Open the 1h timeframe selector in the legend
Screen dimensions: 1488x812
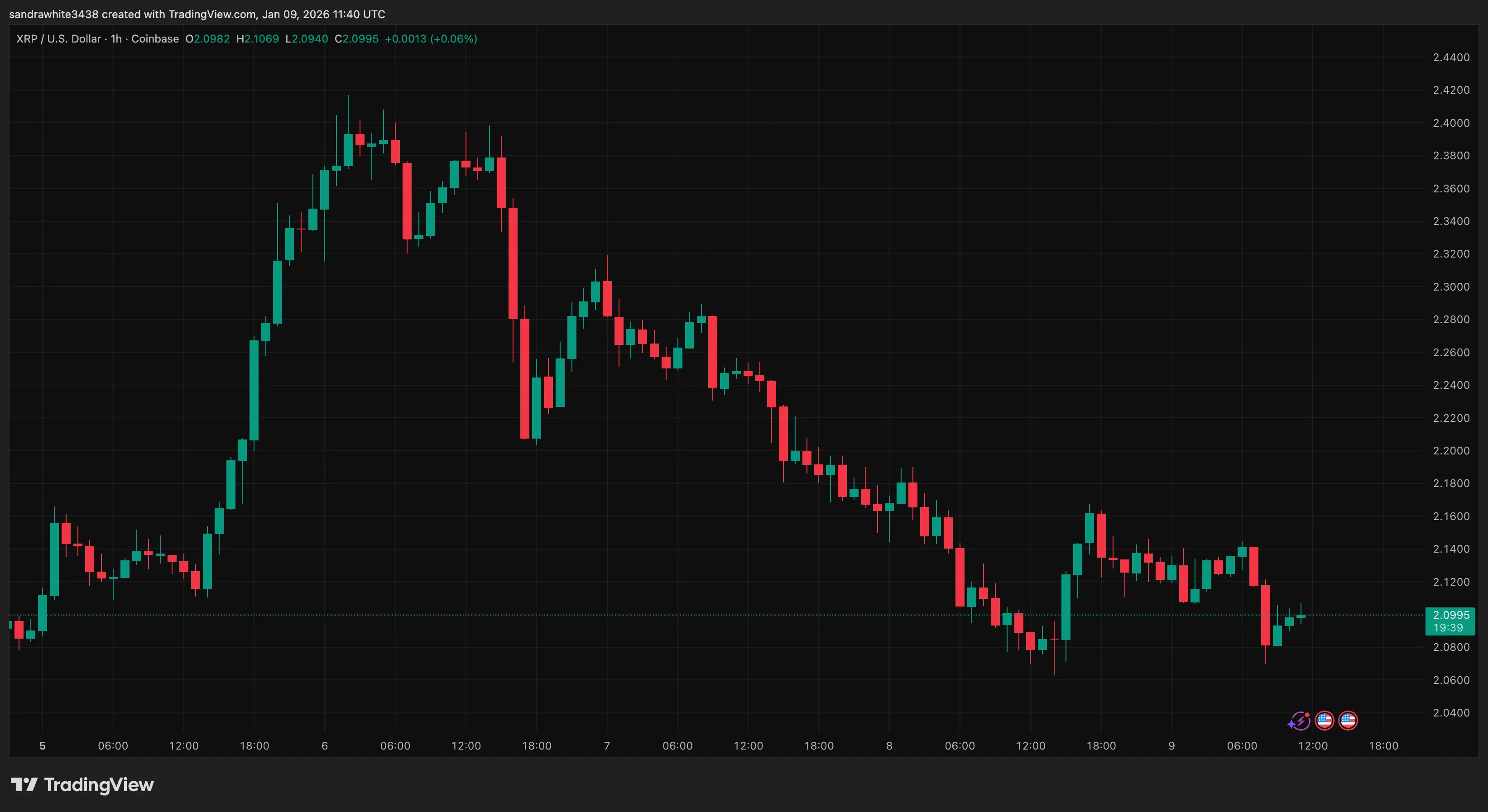115,38
